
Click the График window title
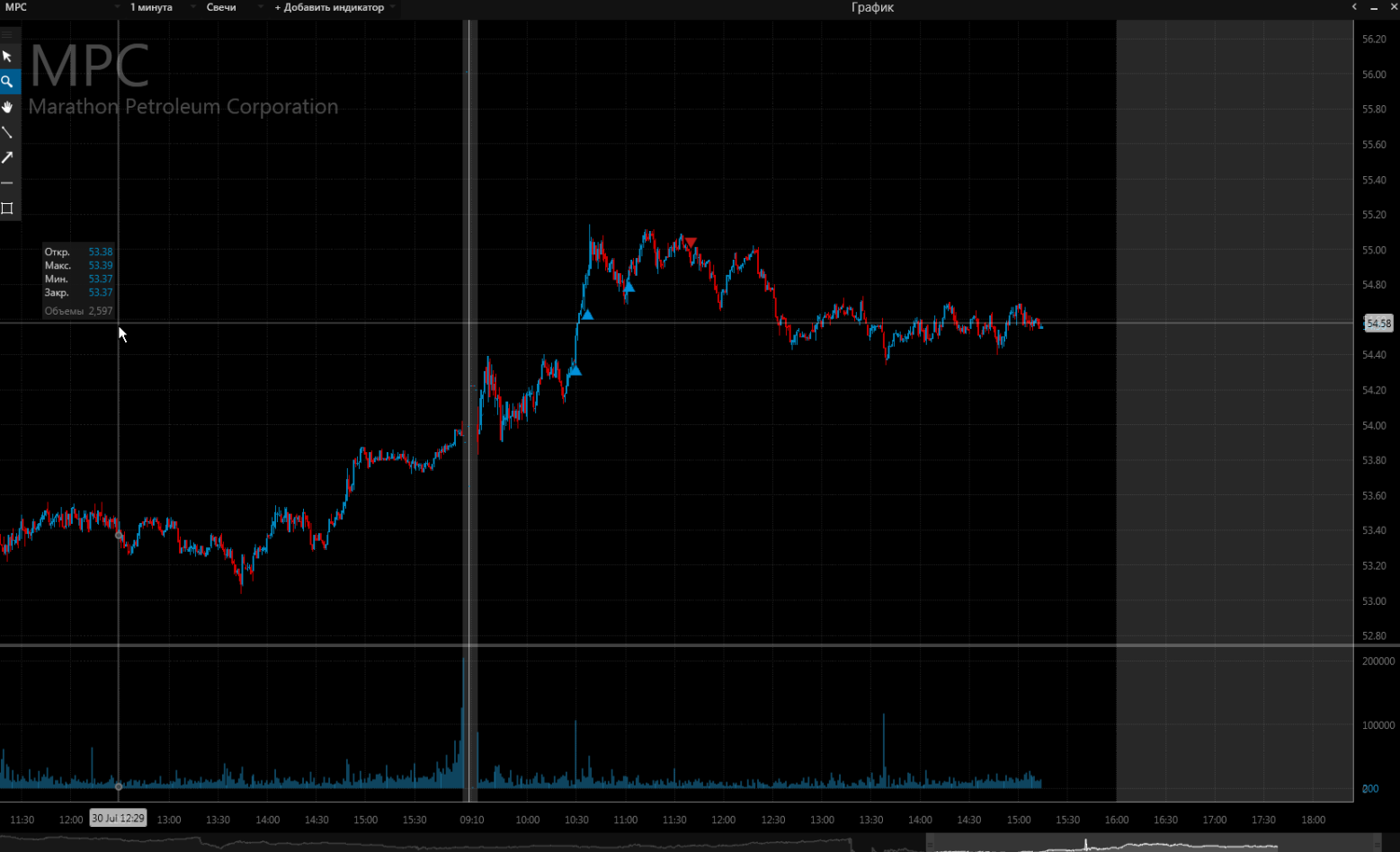[872, 7]
